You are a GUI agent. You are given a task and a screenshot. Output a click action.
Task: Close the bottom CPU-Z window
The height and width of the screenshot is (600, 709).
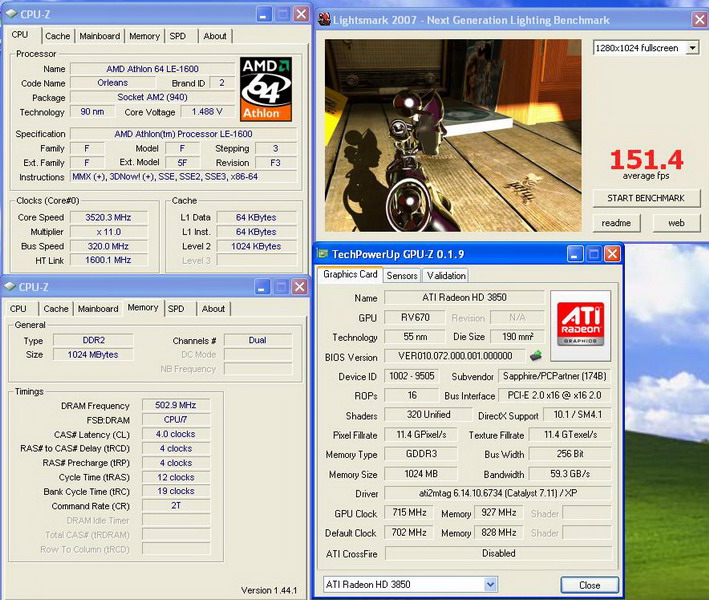299,287
